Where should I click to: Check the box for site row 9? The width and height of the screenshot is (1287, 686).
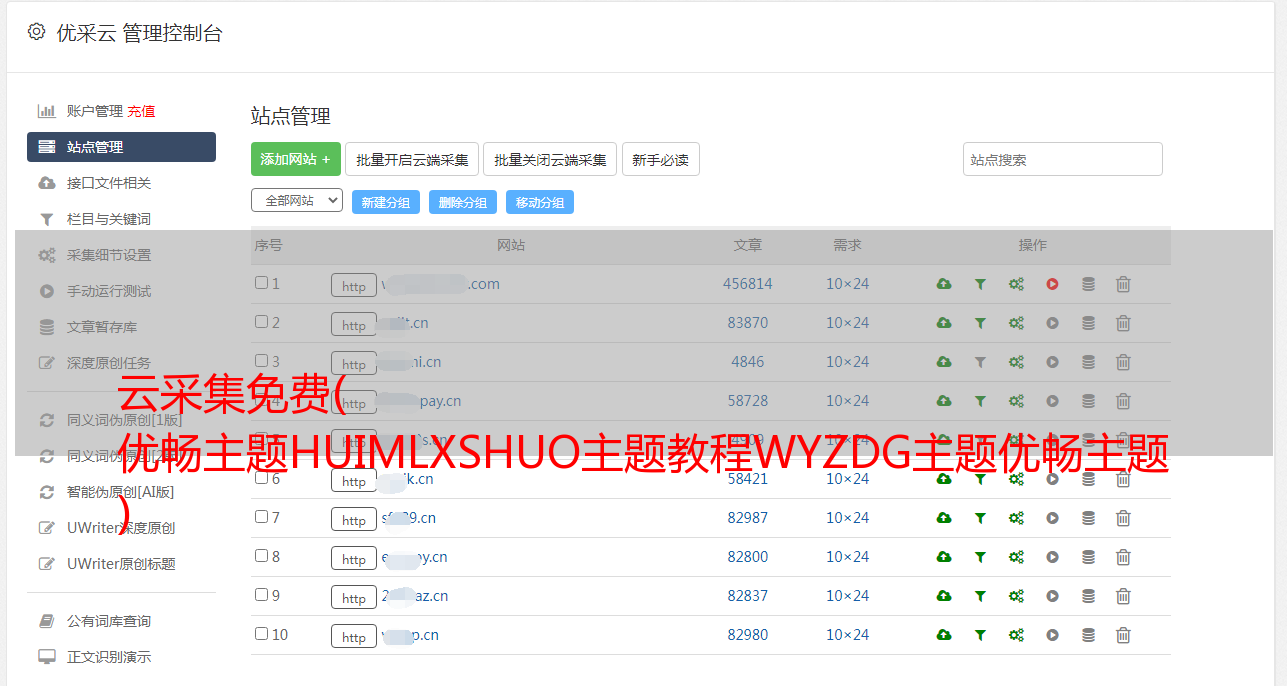click(261, 595)
